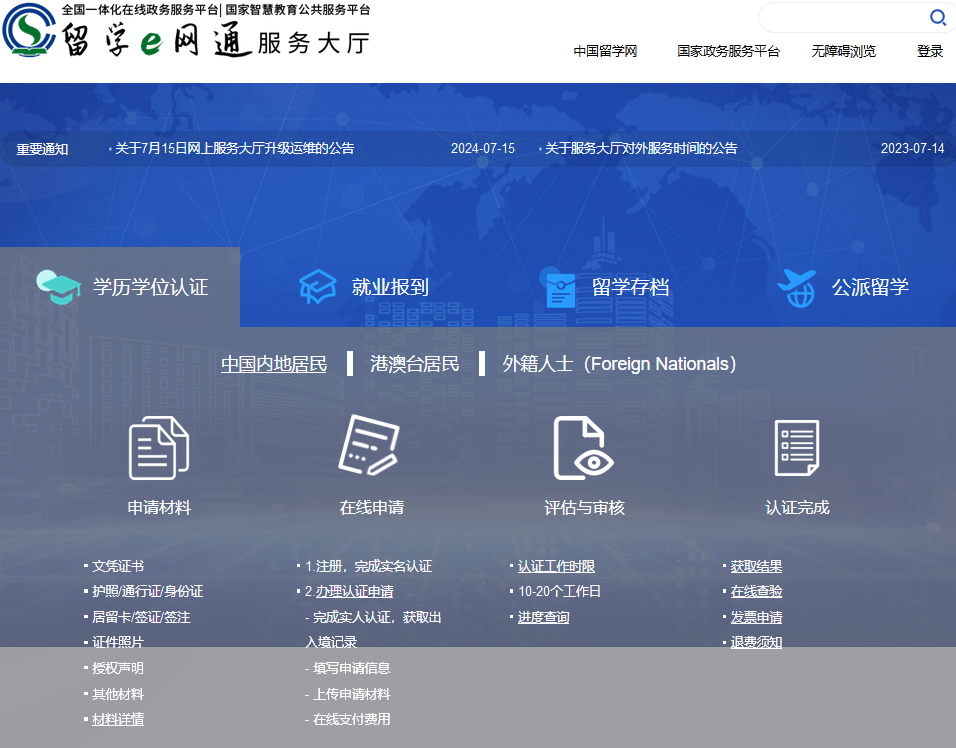Click 居留卡/签证/签注 list item
Image resolution: width=956 pixels, height=748 pixels.
(141, 618)
